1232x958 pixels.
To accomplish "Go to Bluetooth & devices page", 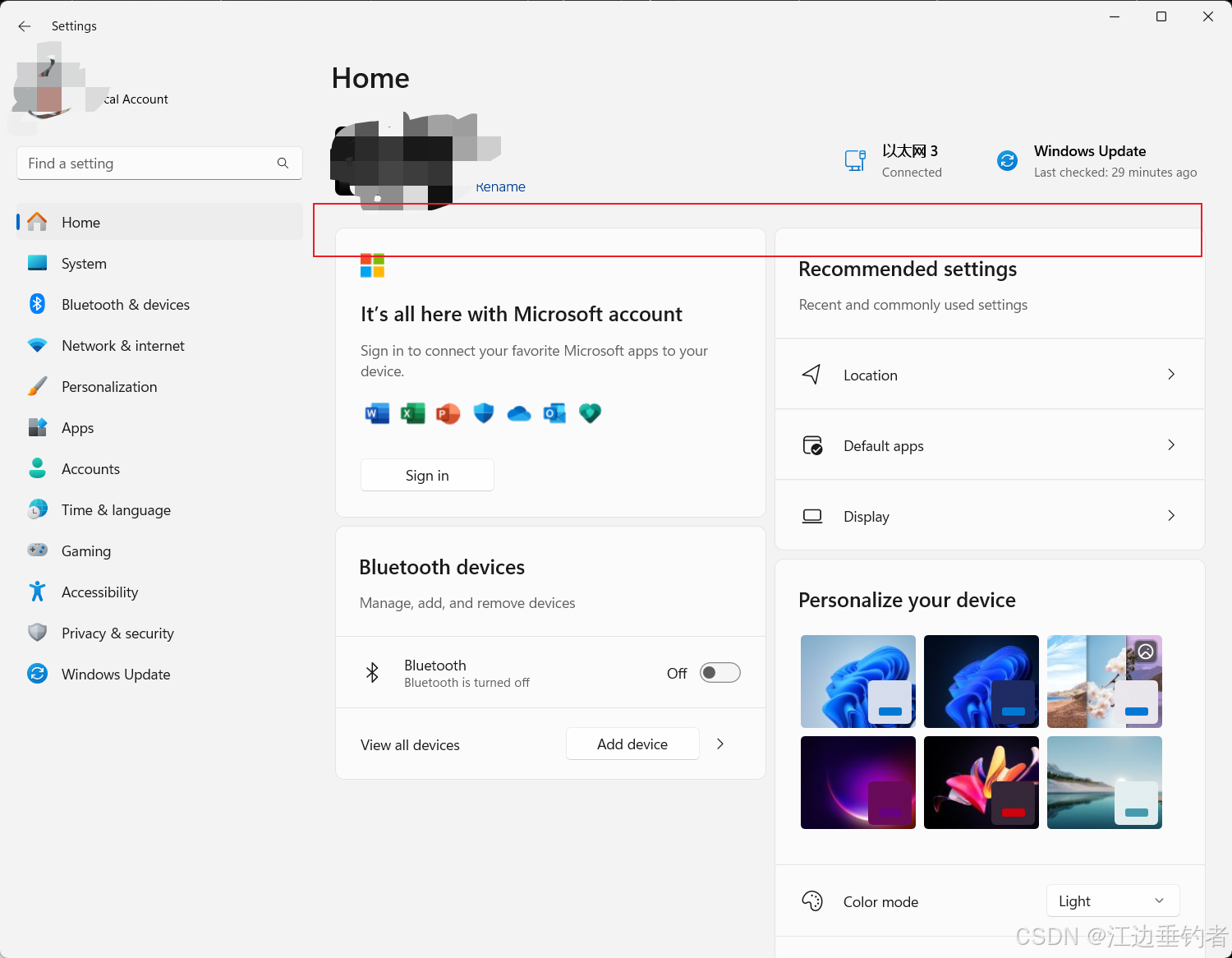I will pyautogui.click(x=159, y=304).
